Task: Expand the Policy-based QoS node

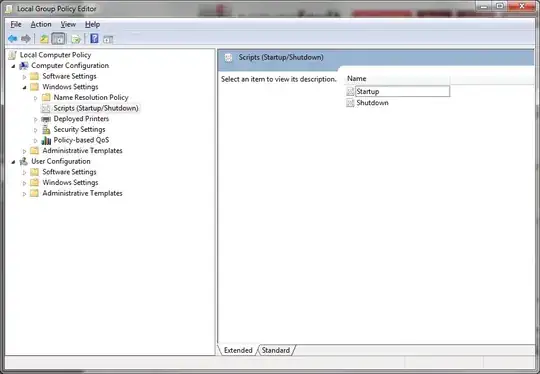Action: pos(35,141)
